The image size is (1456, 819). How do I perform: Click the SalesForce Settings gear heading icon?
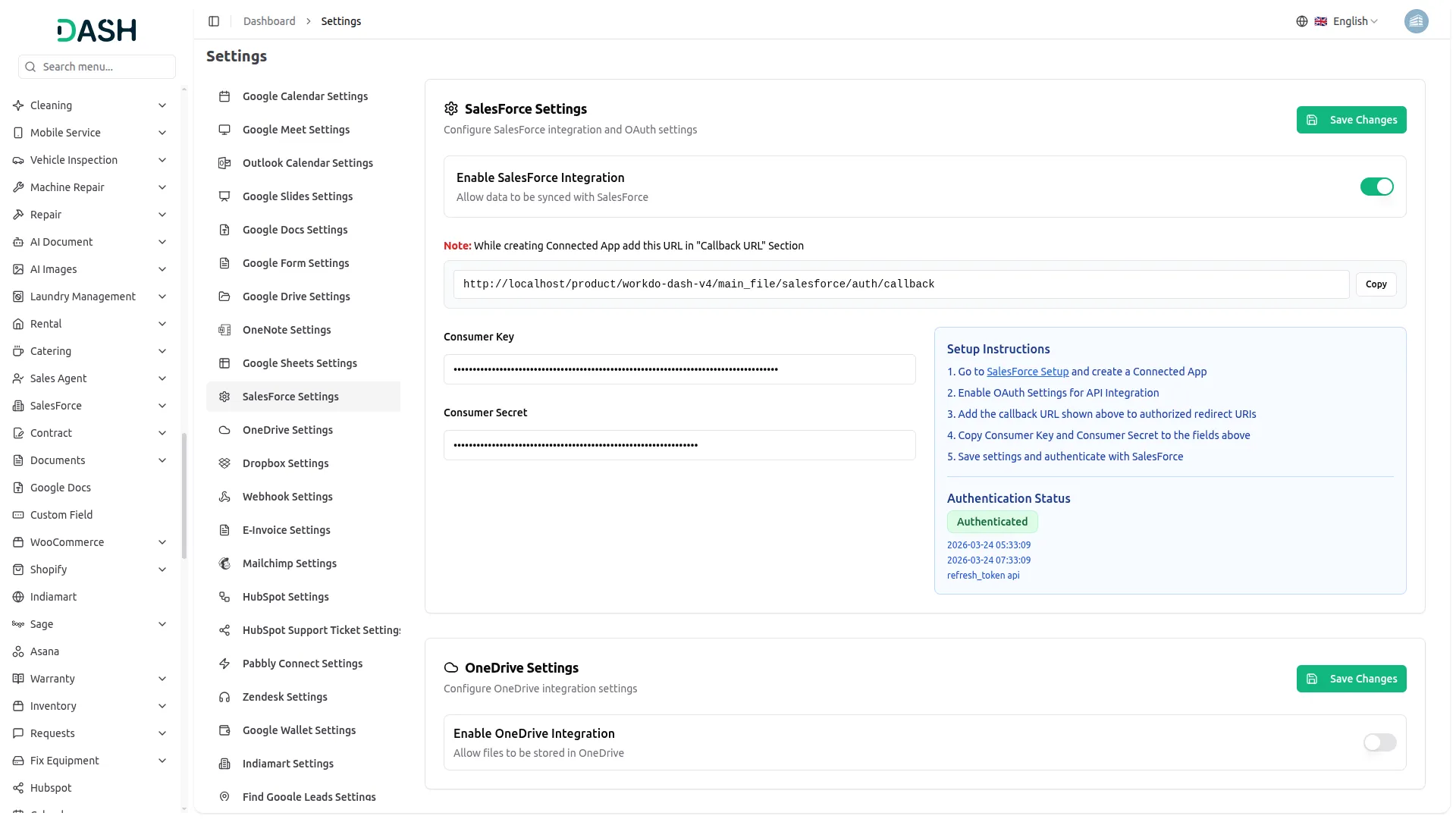(x=451, y=108)
